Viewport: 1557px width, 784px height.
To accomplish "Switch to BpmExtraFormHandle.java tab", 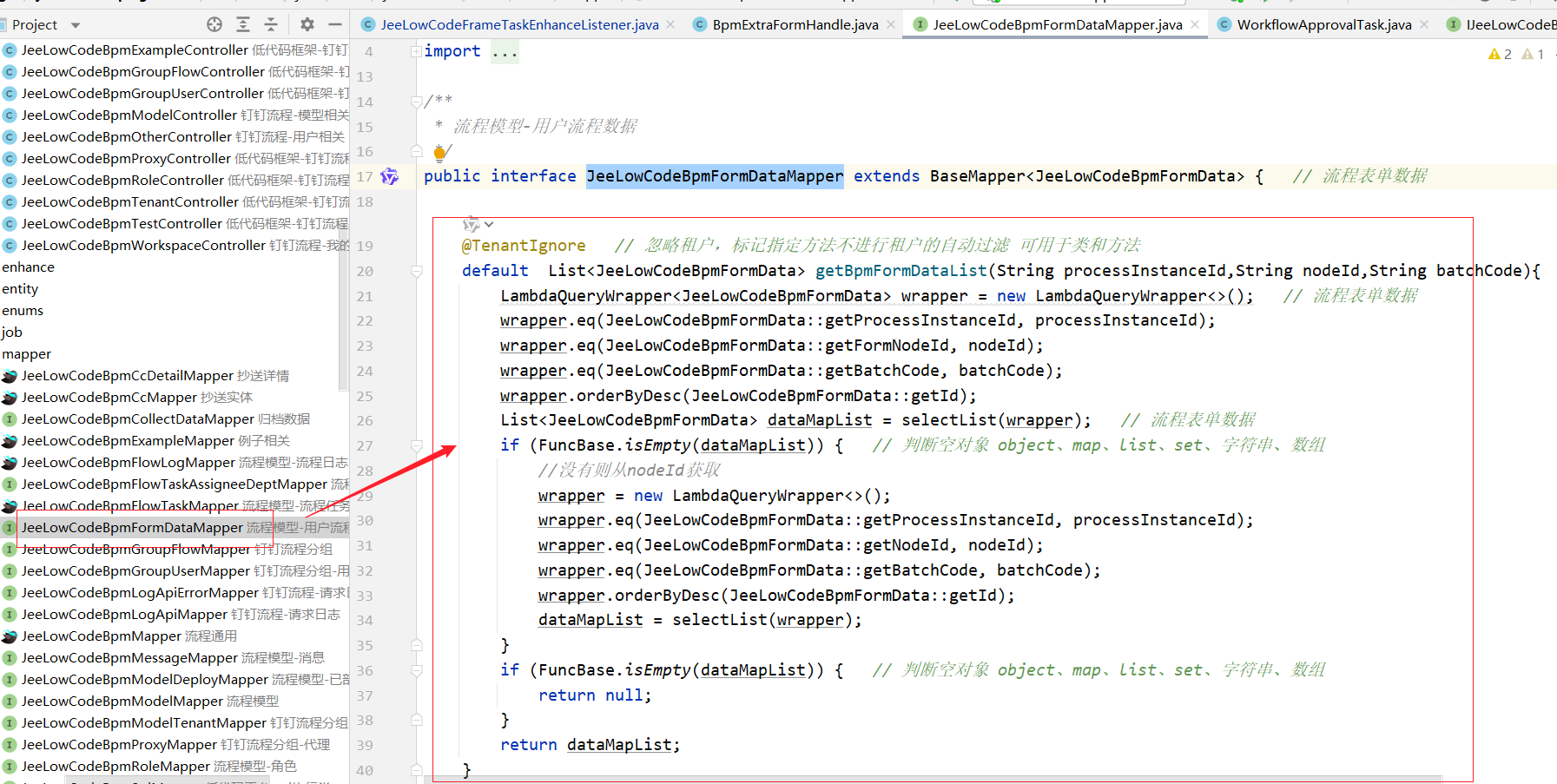I will pos(795,24).
